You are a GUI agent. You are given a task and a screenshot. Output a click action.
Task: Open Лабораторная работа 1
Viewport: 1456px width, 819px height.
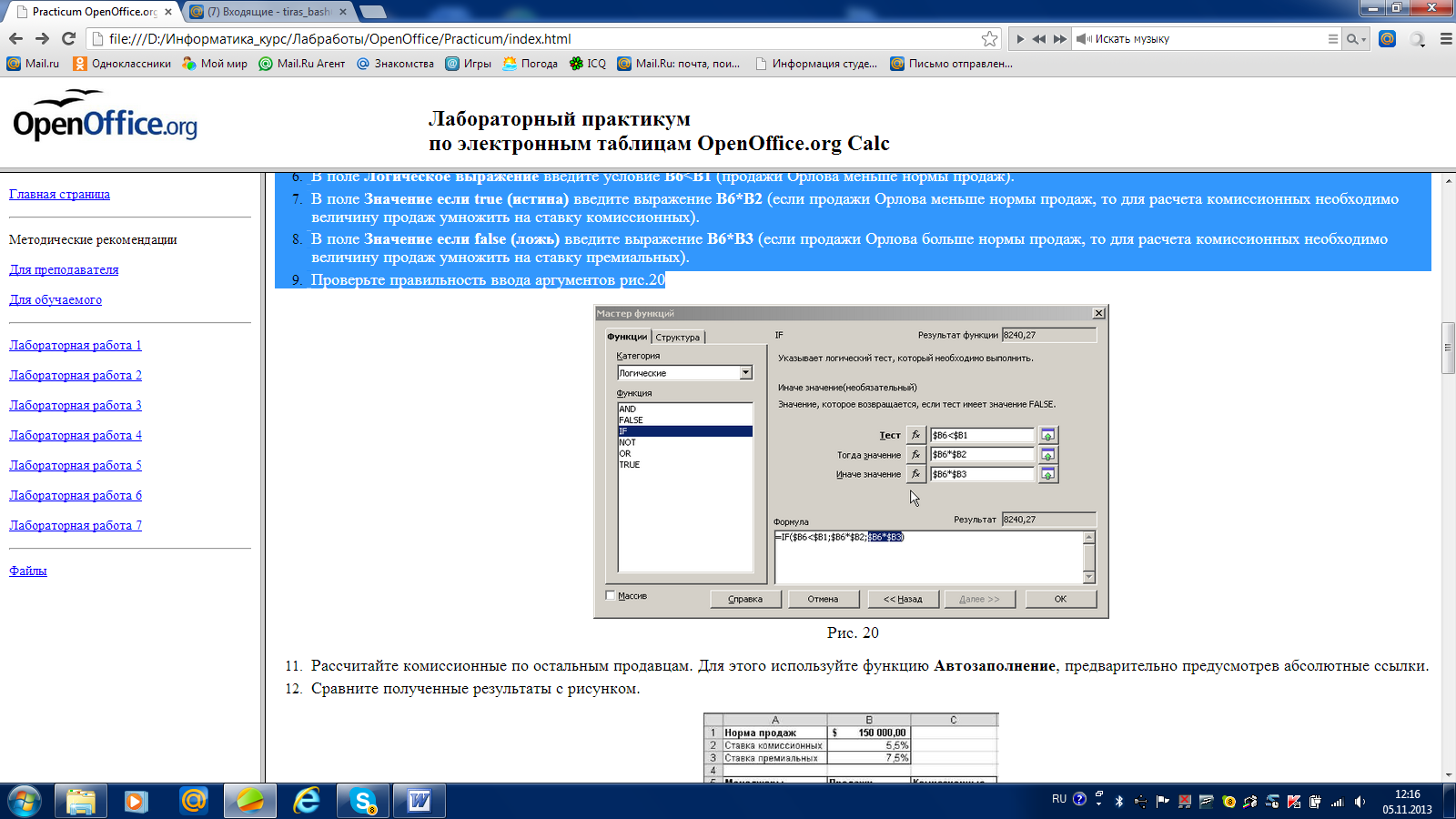coord(76,345)
